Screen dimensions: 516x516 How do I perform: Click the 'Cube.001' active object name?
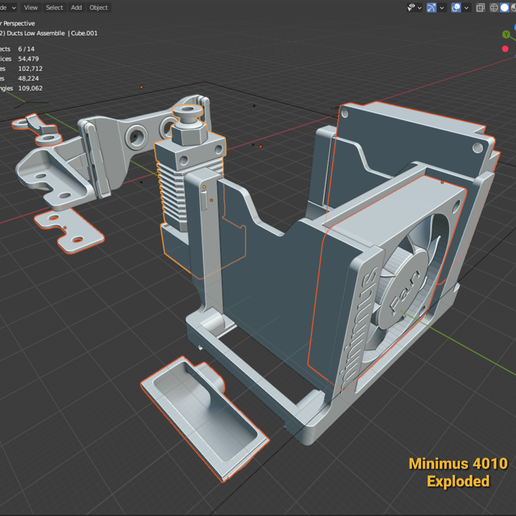pyautogui.click(x=84, y=33)
